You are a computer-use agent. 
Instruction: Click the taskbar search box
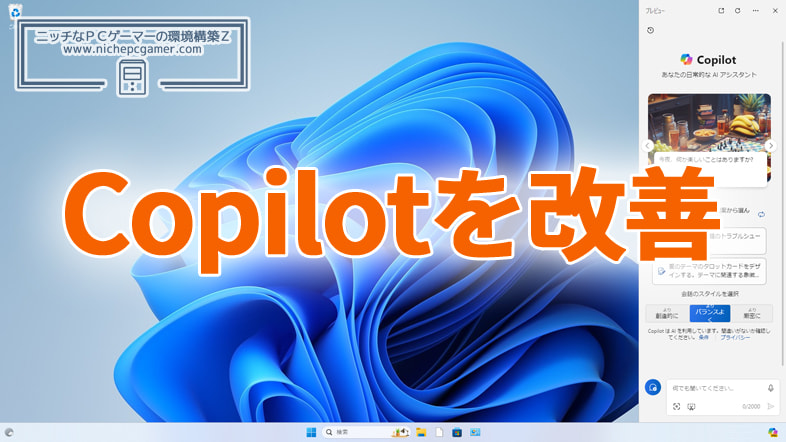[x=367, y=432]
